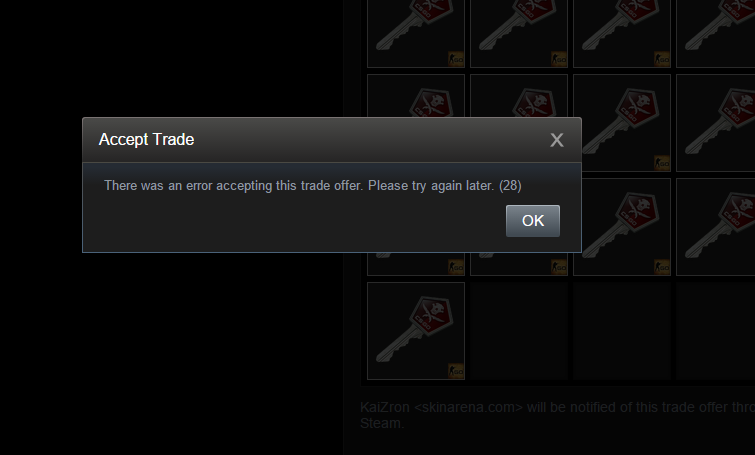Click the CS:GO badge on the third row's third key
Viewport: 755px width, 455px height.
coord(662,267)
